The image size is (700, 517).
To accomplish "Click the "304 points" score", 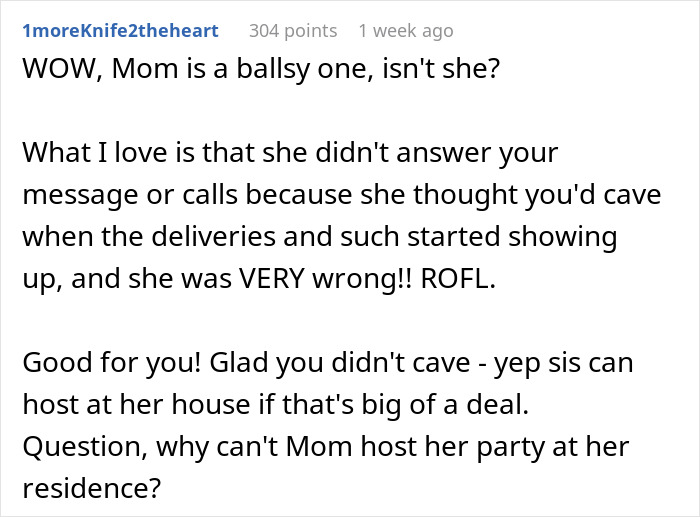I will 293,31.
